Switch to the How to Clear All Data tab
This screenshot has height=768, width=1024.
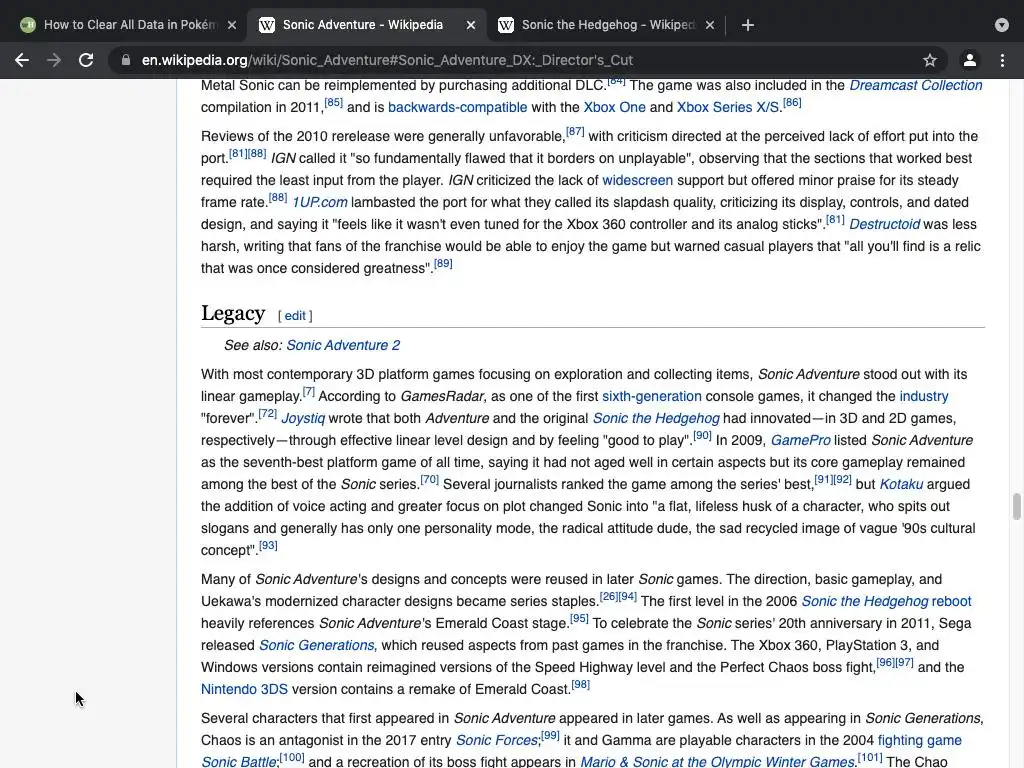128,25
